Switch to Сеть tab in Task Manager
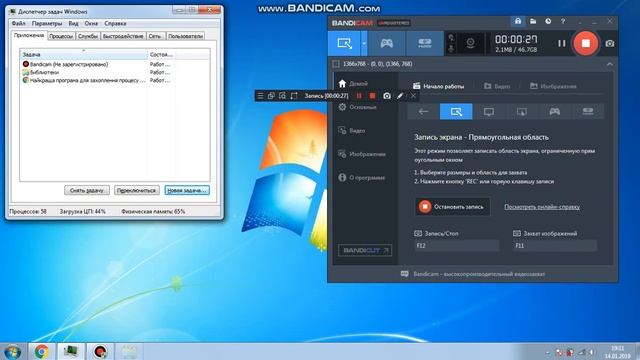Screen dimensions: 640x360 click(155, 36)
